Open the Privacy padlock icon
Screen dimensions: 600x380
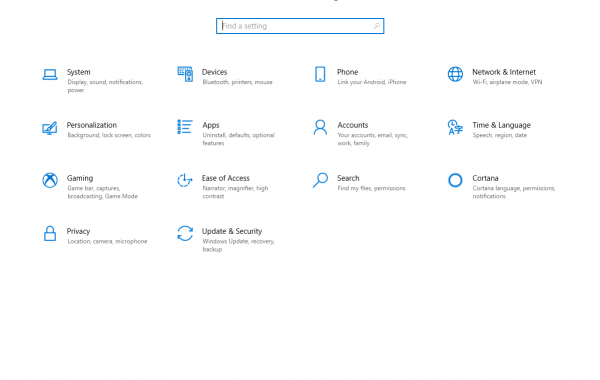click(x=50, y=233)
